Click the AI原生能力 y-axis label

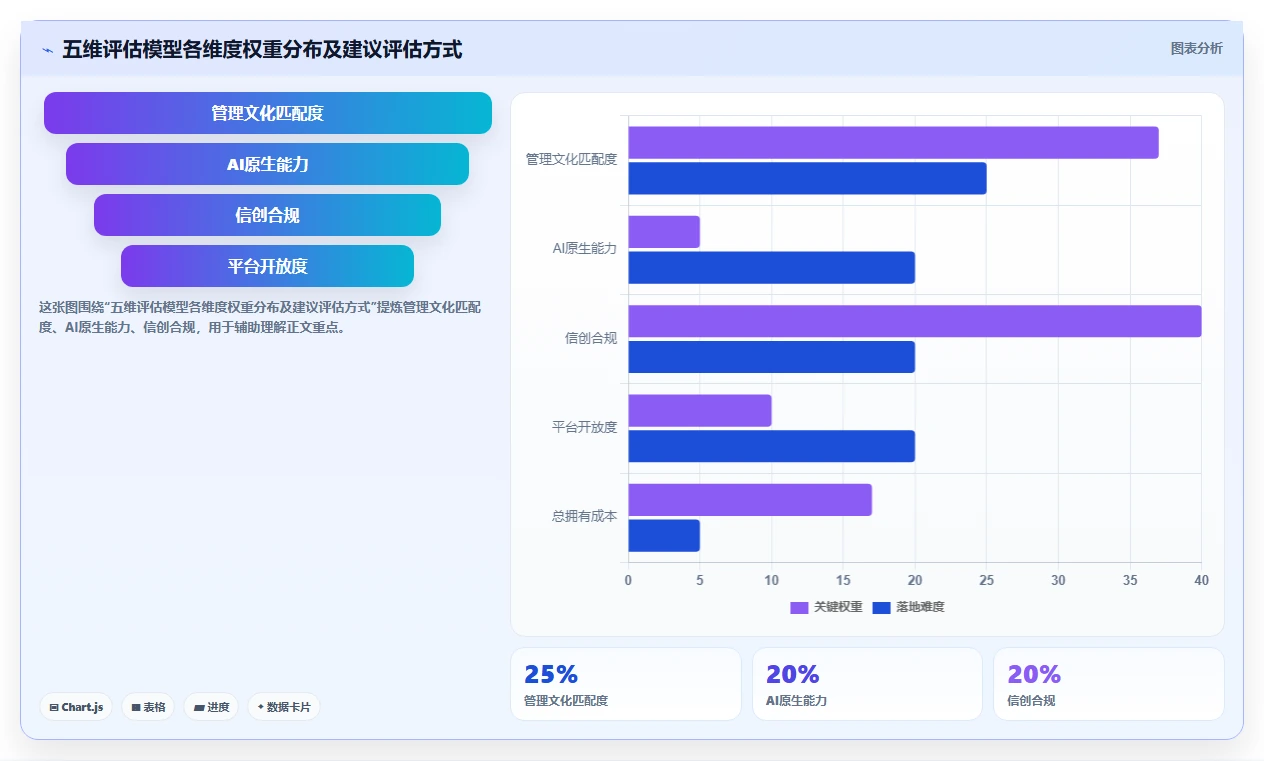point(585,248)
